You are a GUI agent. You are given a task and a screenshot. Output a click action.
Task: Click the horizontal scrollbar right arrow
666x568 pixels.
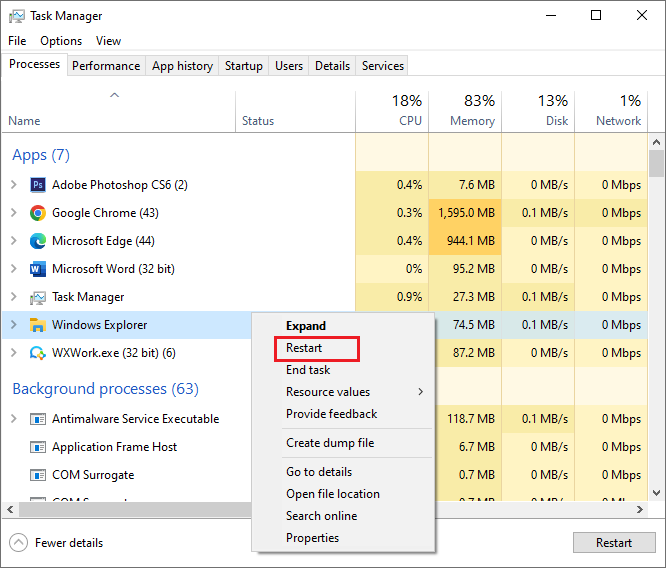coord(640,509)
